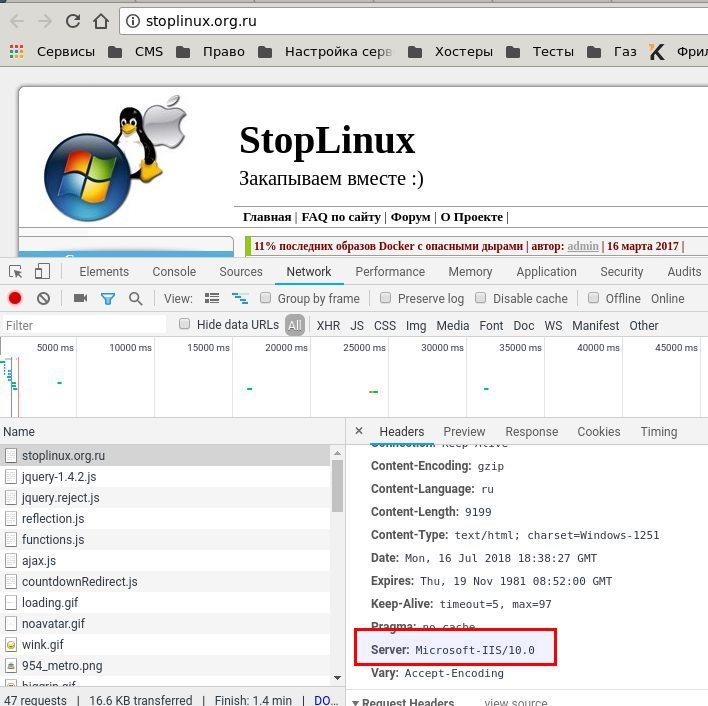Image resolution: width=708 pixels, height=706 pixels.
Task: Filter requests by CSS
Action: coord(385,325)
